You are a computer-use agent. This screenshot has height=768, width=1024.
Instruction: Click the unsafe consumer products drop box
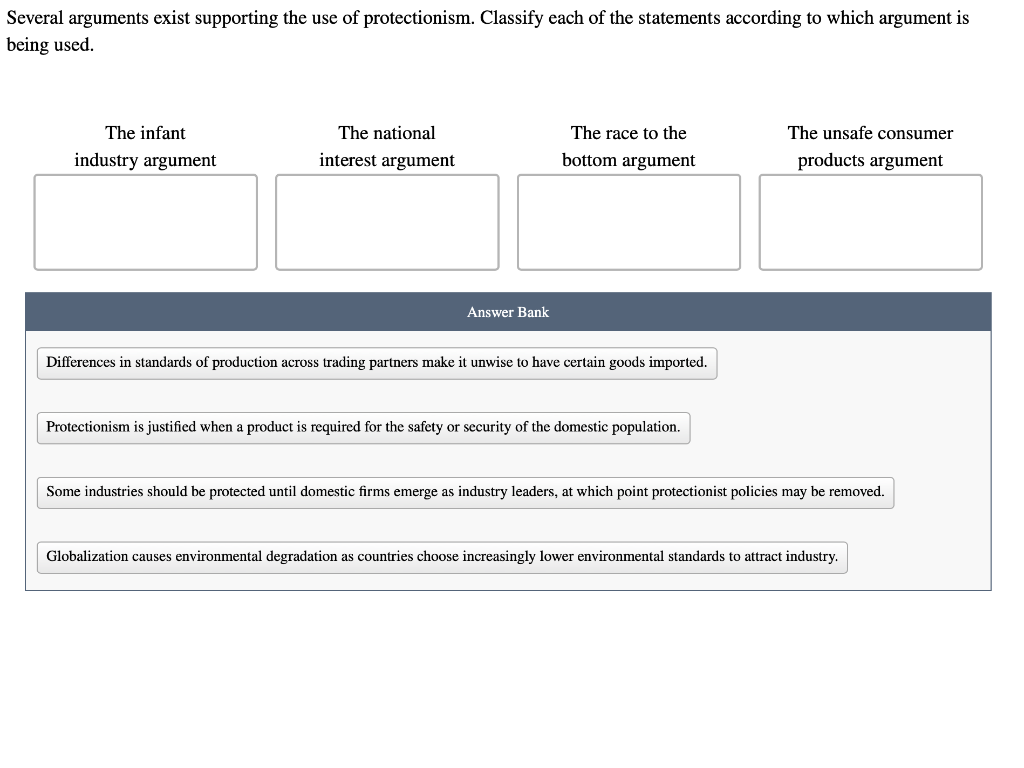tap(871, 222)
